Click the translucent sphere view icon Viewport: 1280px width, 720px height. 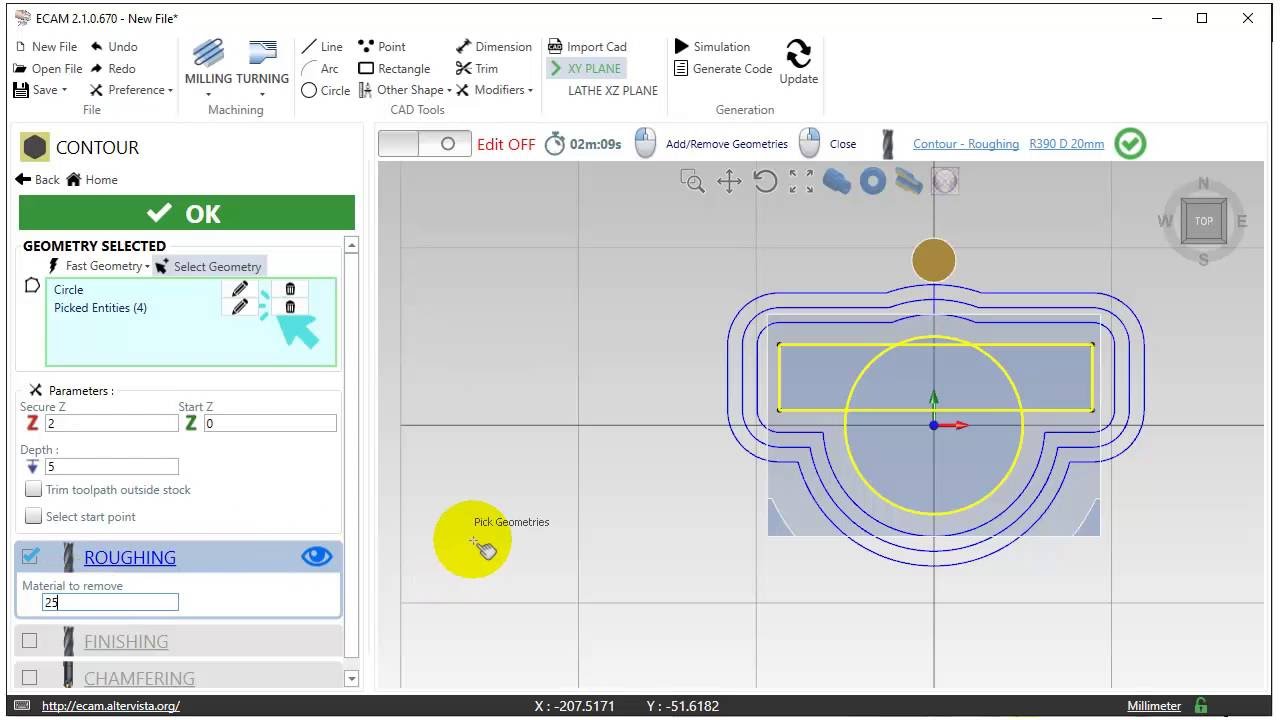945,181
